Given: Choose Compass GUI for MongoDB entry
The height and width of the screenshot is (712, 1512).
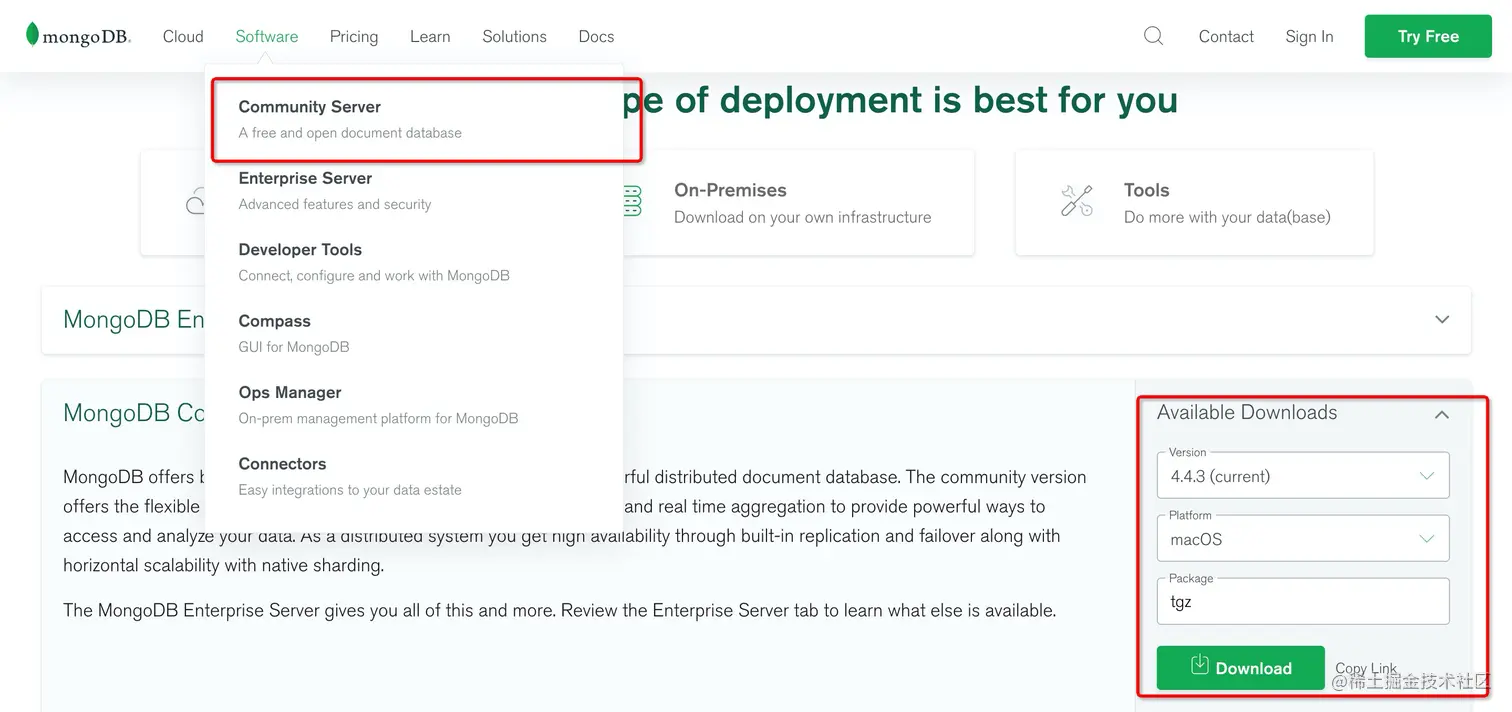Looking at the screenshot, I should [414, 333].
